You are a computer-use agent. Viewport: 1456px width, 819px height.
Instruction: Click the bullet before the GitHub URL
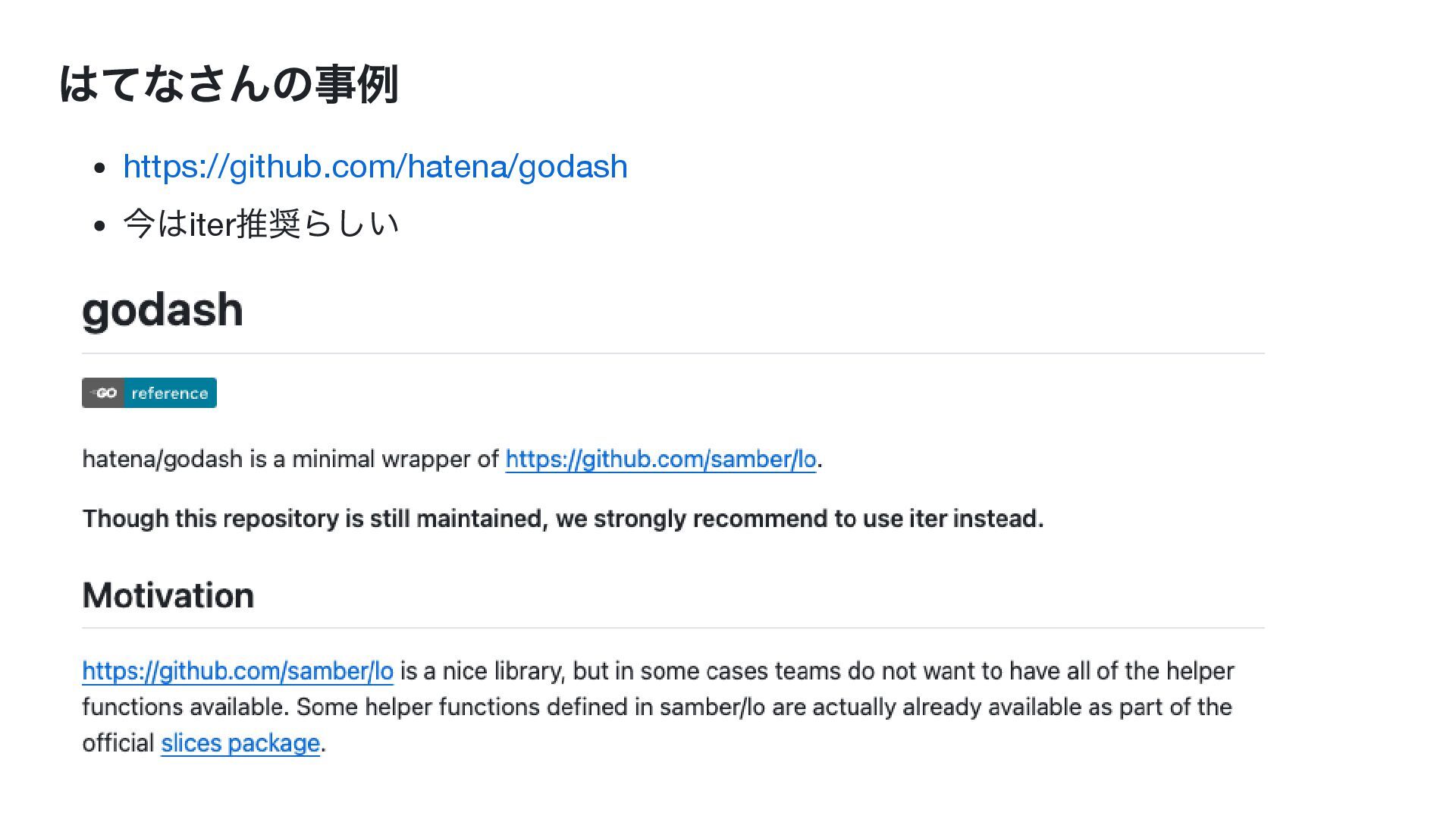pos(99,168)
